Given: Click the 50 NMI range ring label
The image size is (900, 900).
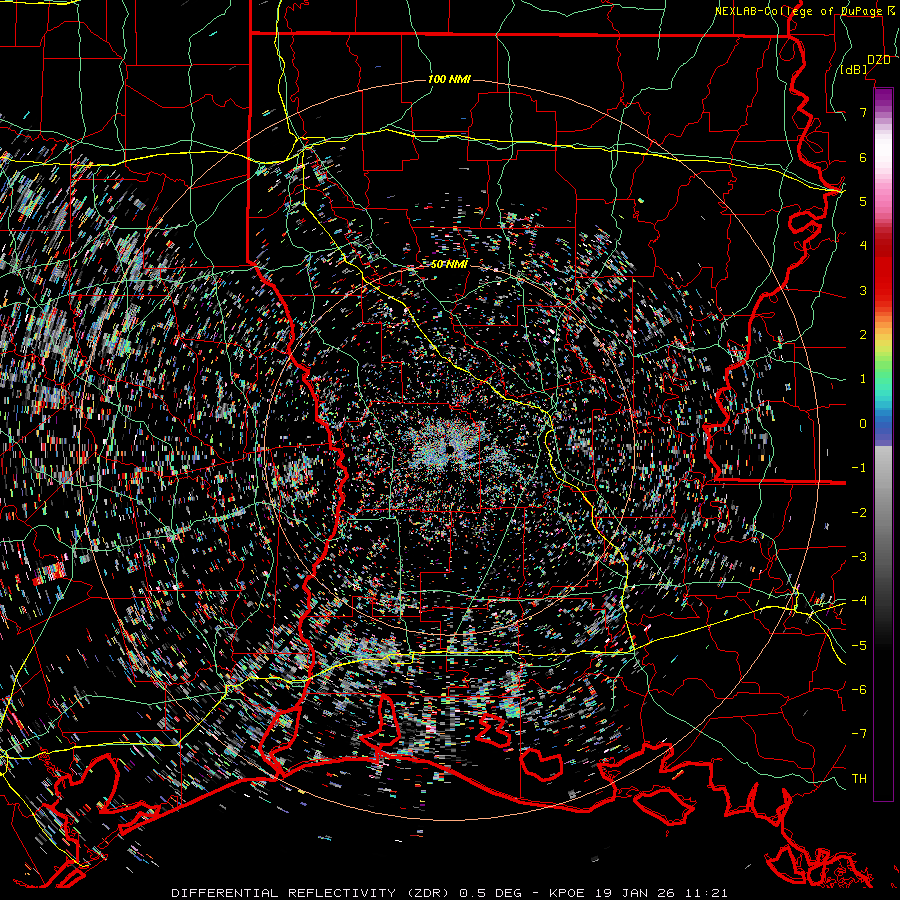Looking at the screenshot, I should coord(449,264).
